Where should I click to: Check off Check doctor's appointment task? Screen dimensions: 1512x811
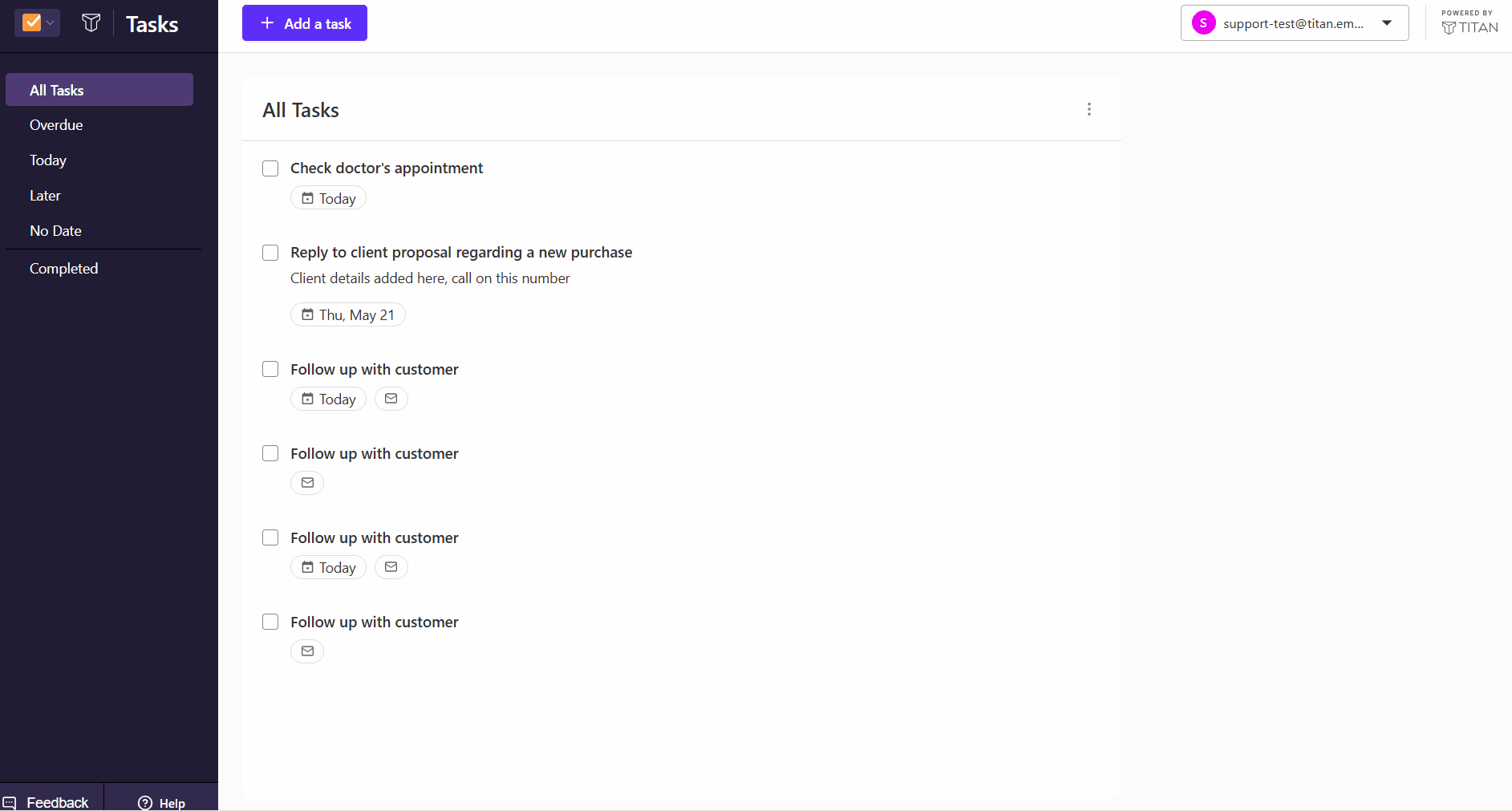(x=270, y=168)
